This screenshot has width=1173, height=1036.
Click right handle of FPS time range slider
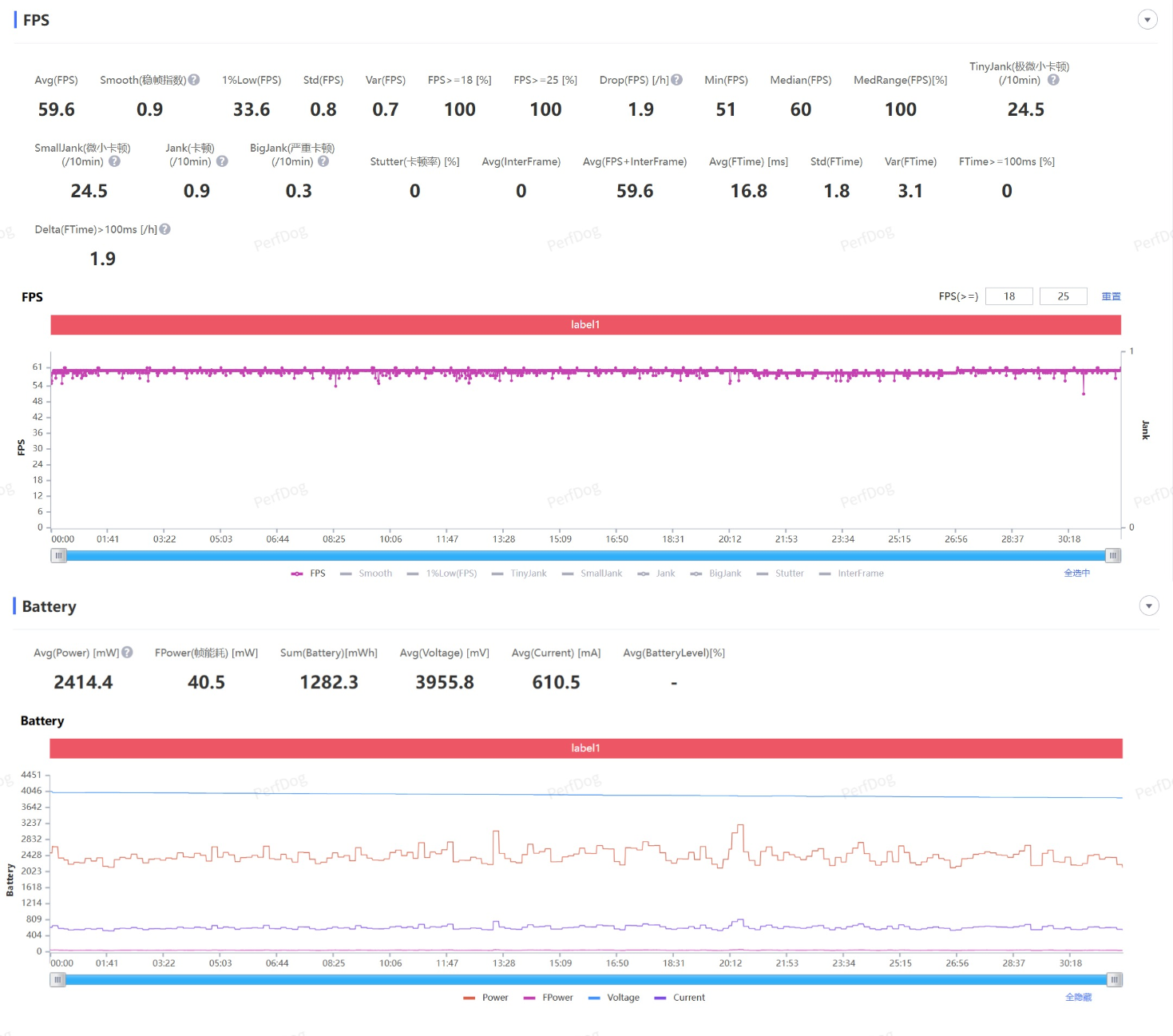(1112, 556)
